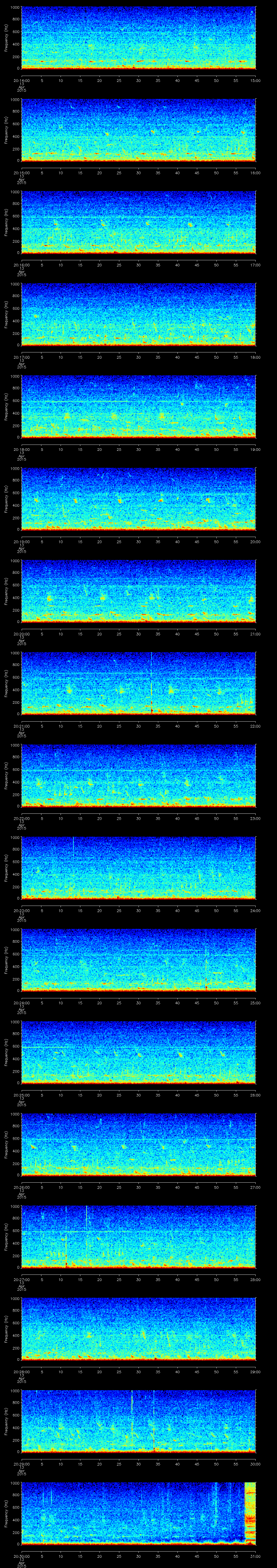The height and width of the screenshot is (1568, 277).
Task: Click the 20:26:00 start time label
Action: (21, 1187)
